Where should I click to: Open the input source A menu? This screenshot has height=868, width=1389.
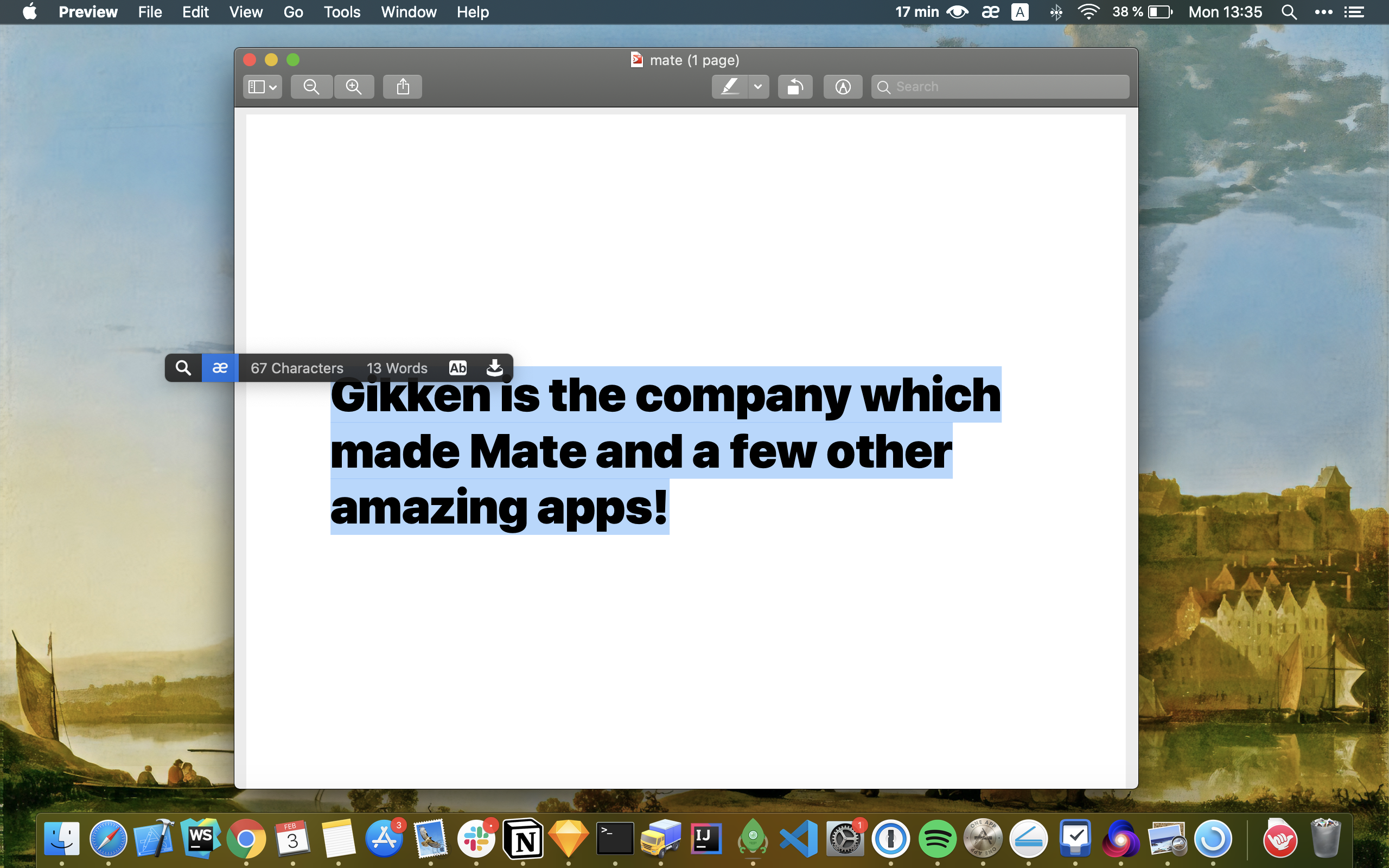pyautogui.click(x=1020, y=11)
